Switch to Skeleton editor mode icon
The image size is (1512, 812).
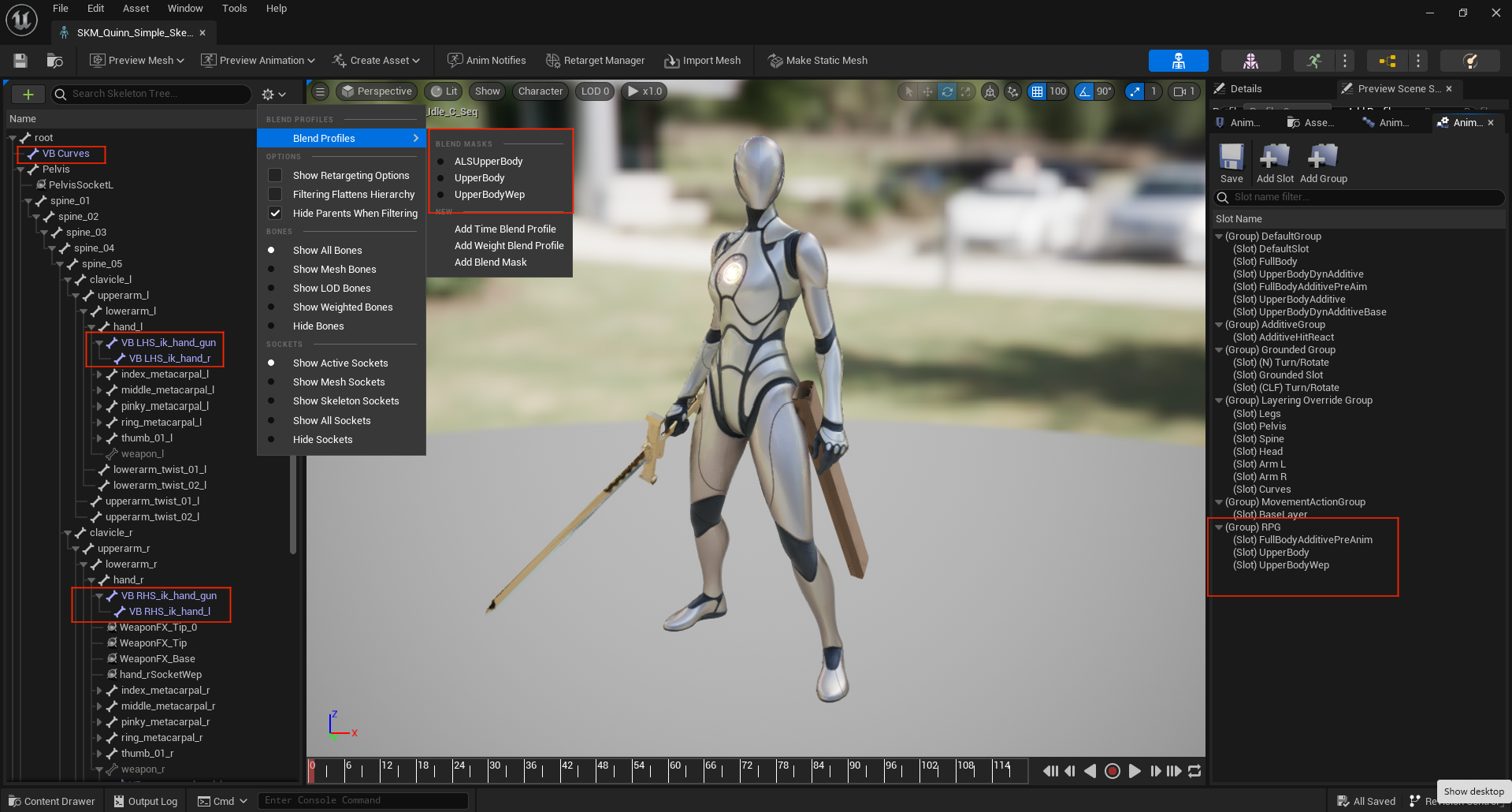(1179, 61)
